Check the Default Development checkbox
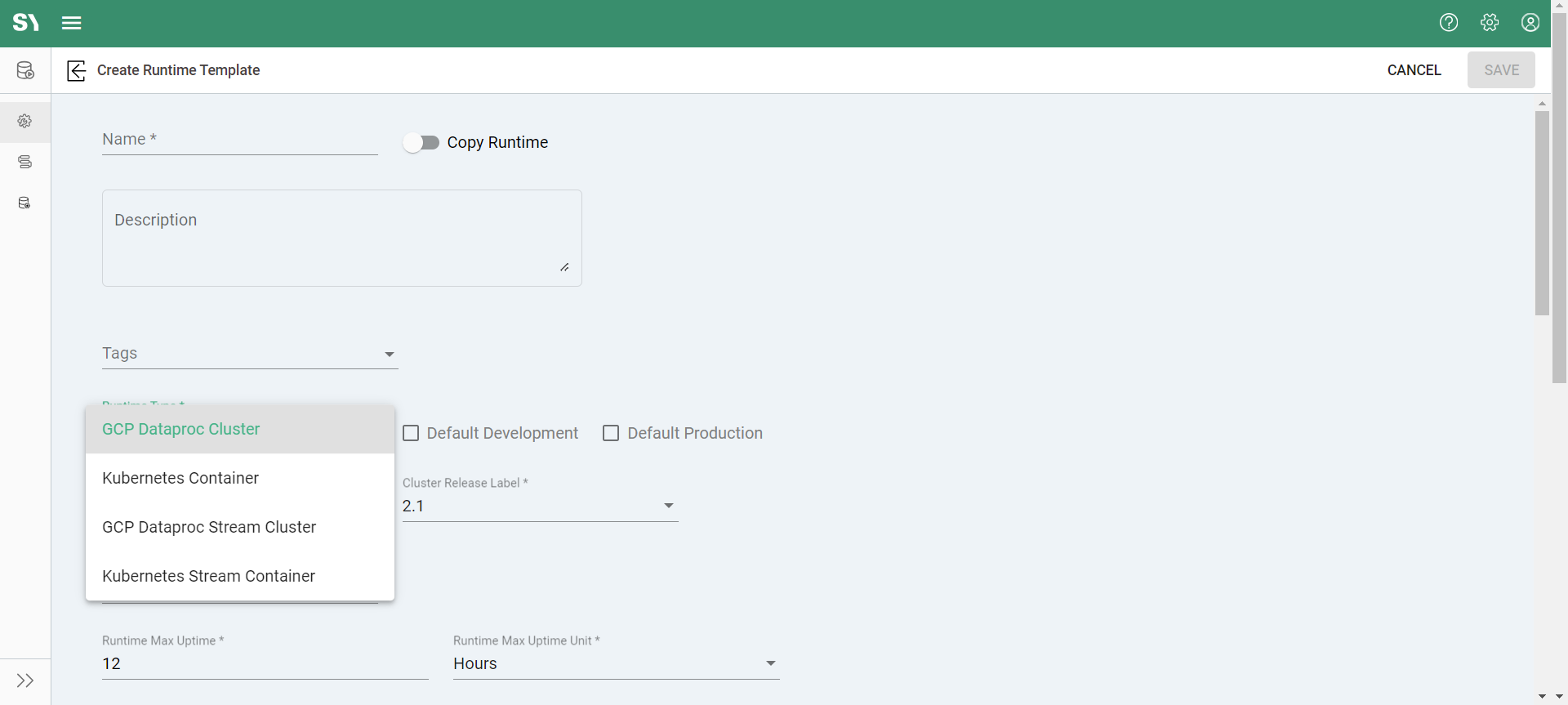This screenshot has width=1568, height=705. point(412,433)
